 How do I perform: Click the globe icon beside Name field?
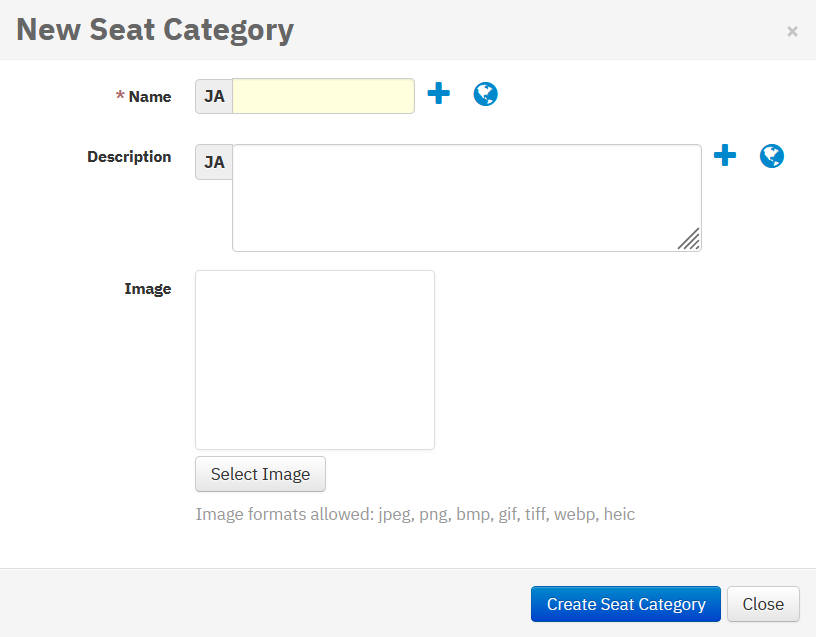pyautogui.click(x=485, y=94)
